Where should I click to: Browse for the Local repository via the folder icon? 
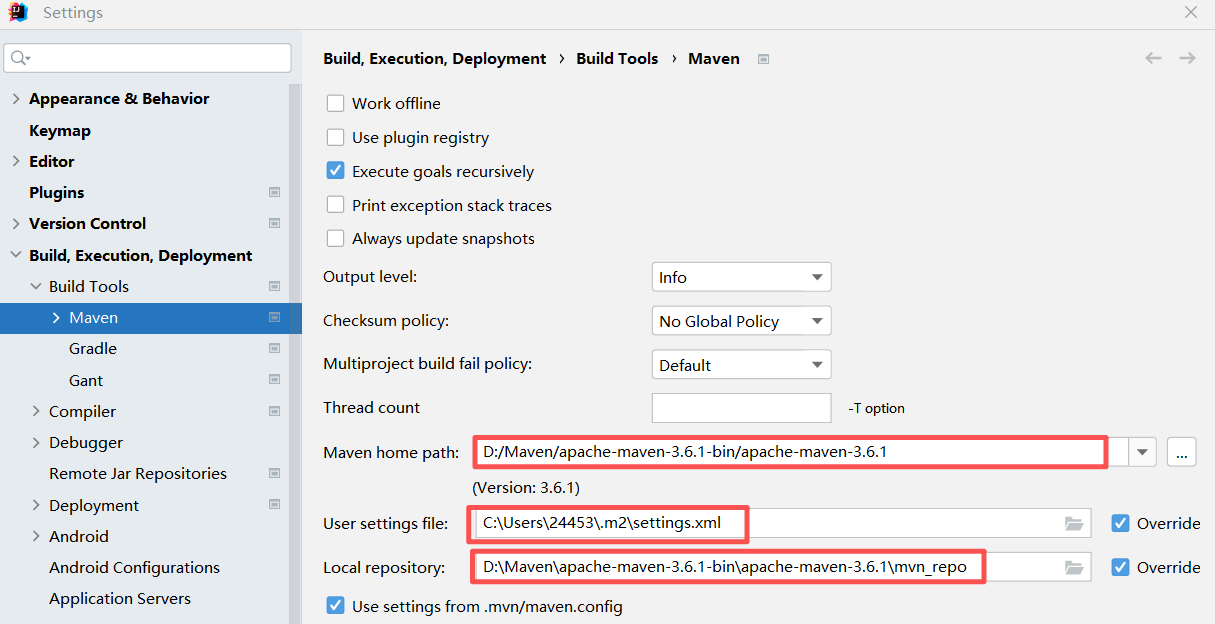[x=1074, y=567]
